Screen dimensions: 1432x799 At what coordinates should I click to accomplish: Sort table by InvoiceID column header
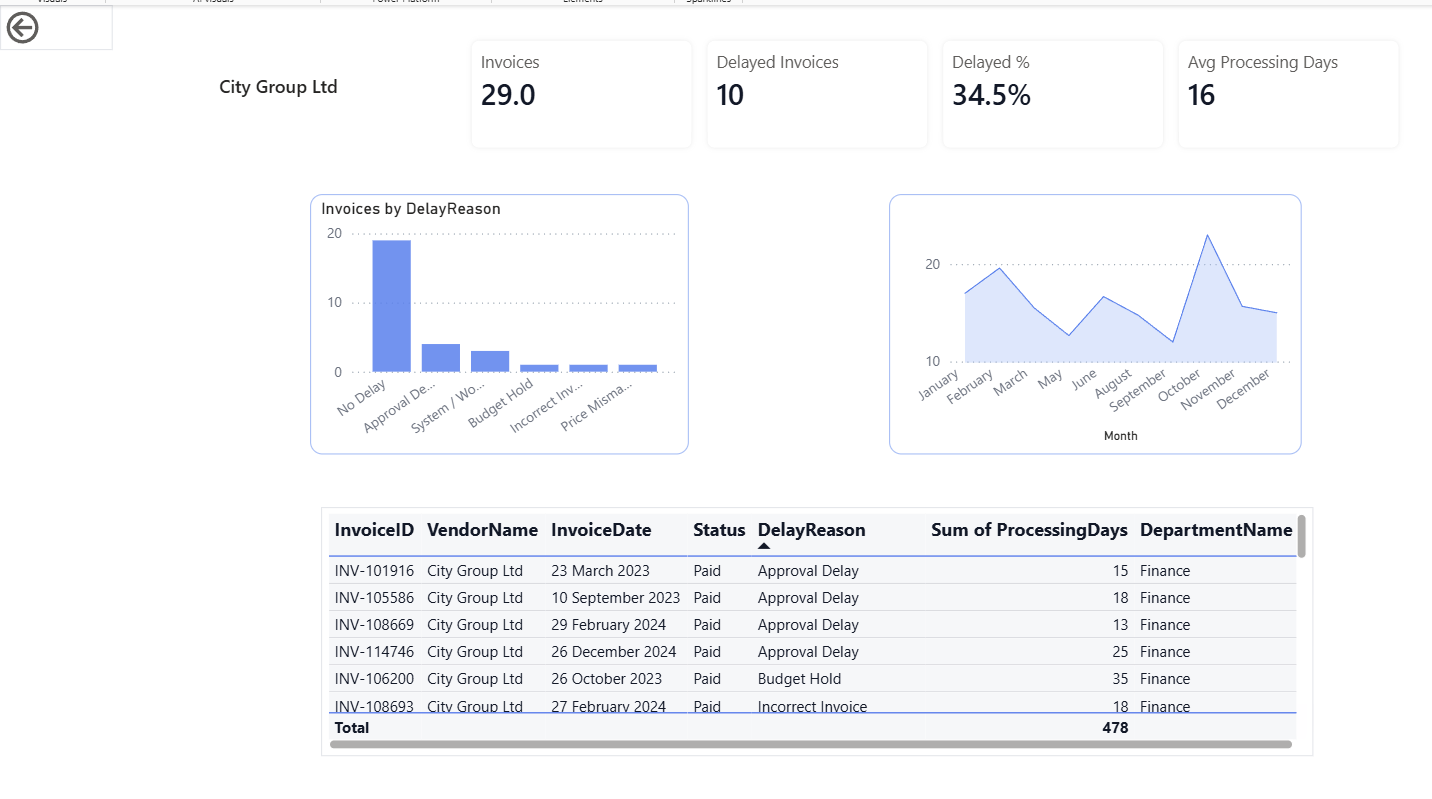tap(374, 530)
